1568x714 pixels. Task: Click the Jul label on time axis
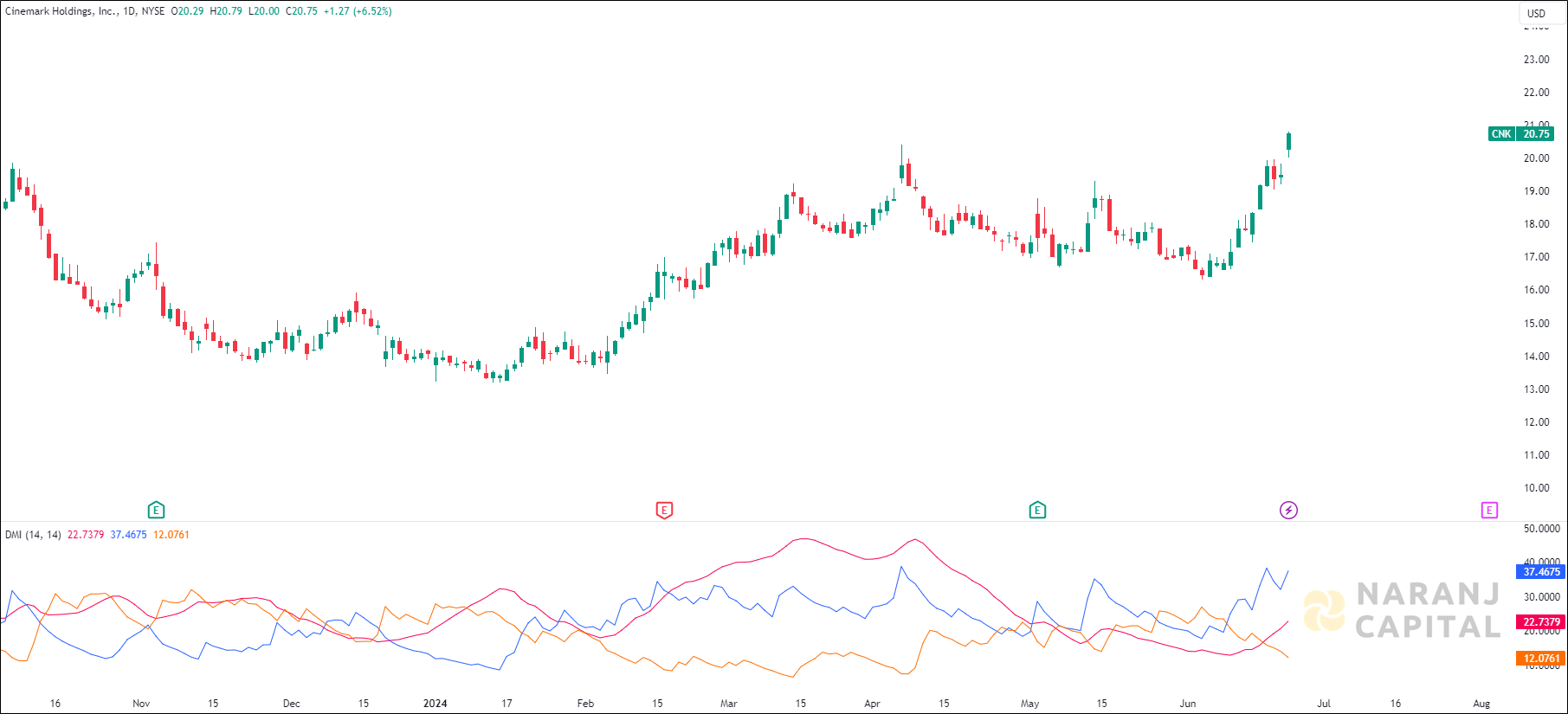click(x=1324, y=704)
